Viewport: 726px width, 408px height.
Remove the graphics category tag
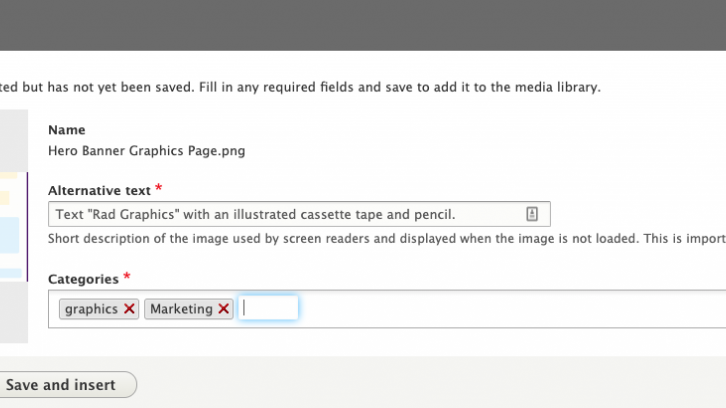(129, 309)
